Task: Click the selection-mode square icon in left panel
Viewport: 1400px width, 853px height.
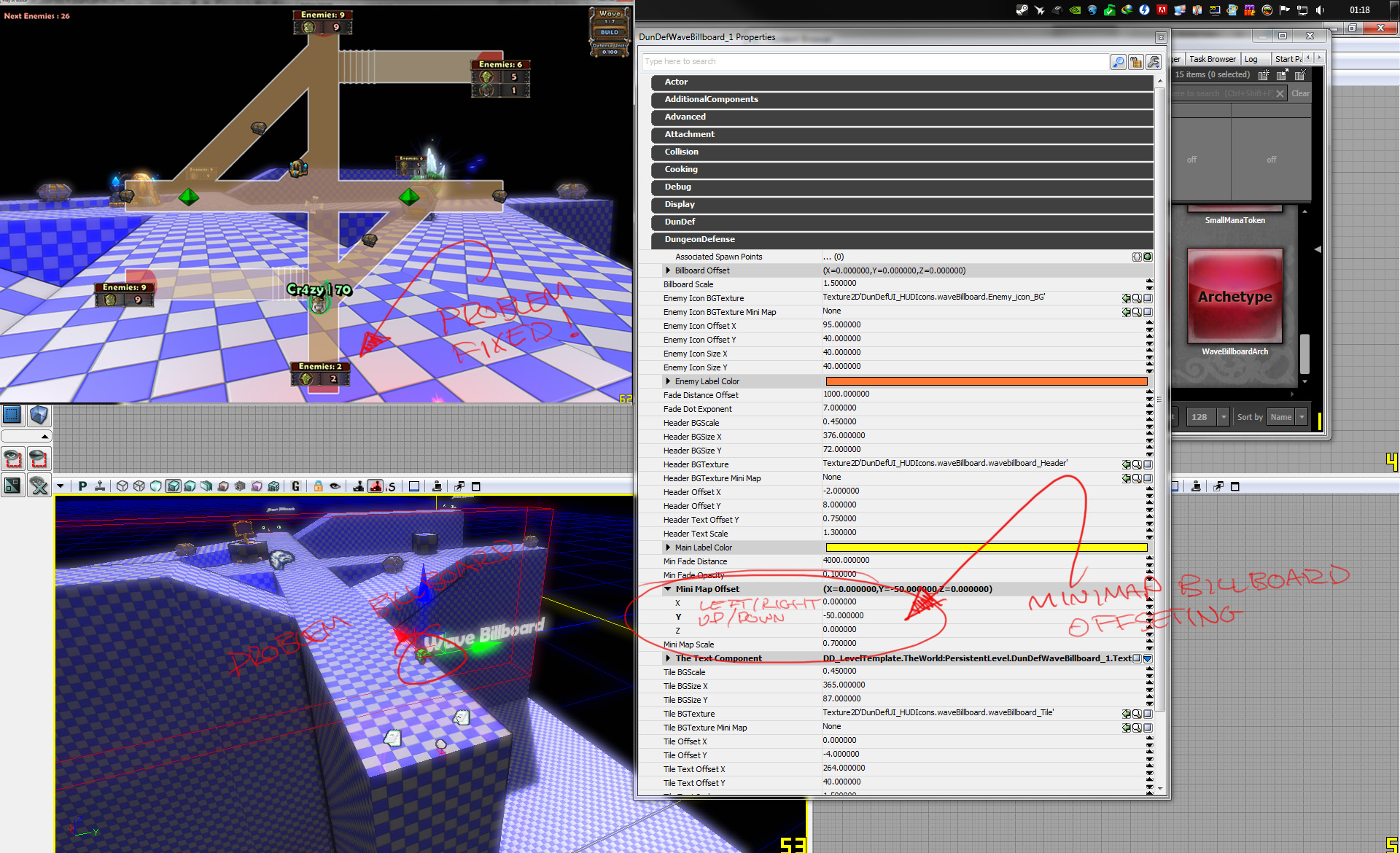Action: tap(12, 415)
